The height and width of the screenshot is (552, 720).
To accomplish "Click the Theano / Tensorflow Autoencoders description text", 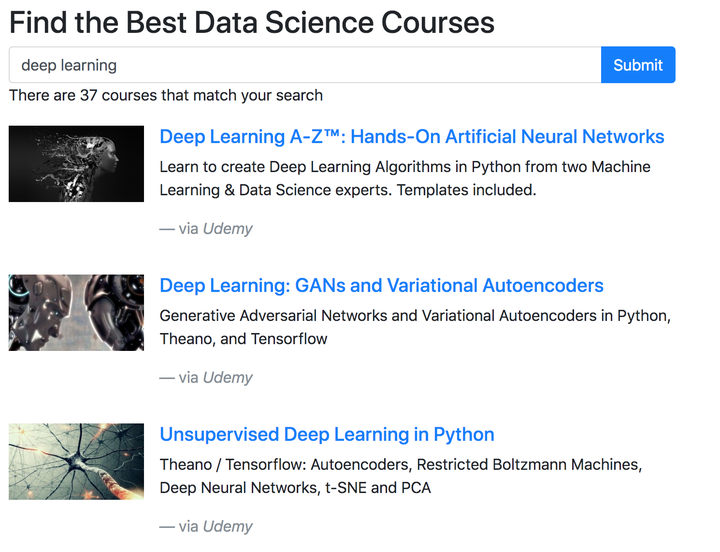I will click(x=400, y=465).
